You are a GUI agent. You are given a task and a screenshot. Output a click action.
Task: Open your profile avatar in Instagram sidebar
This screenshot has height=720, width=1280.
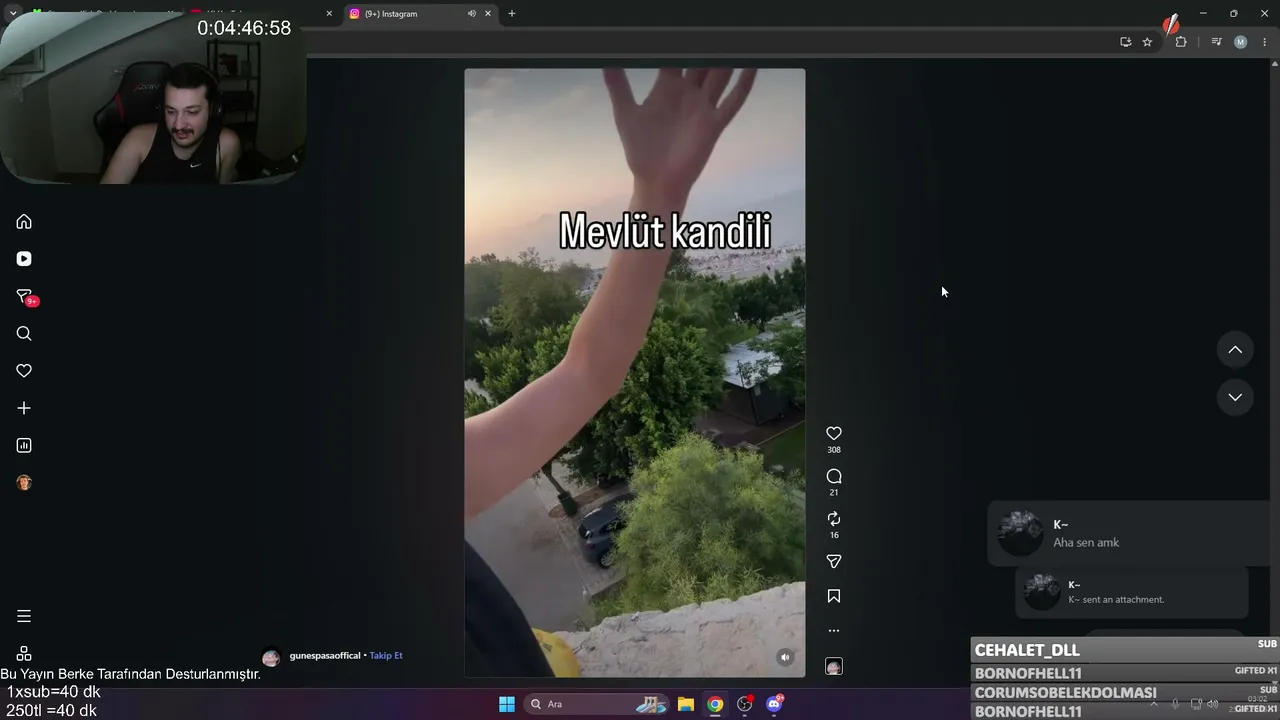click(x=24, y=483)
